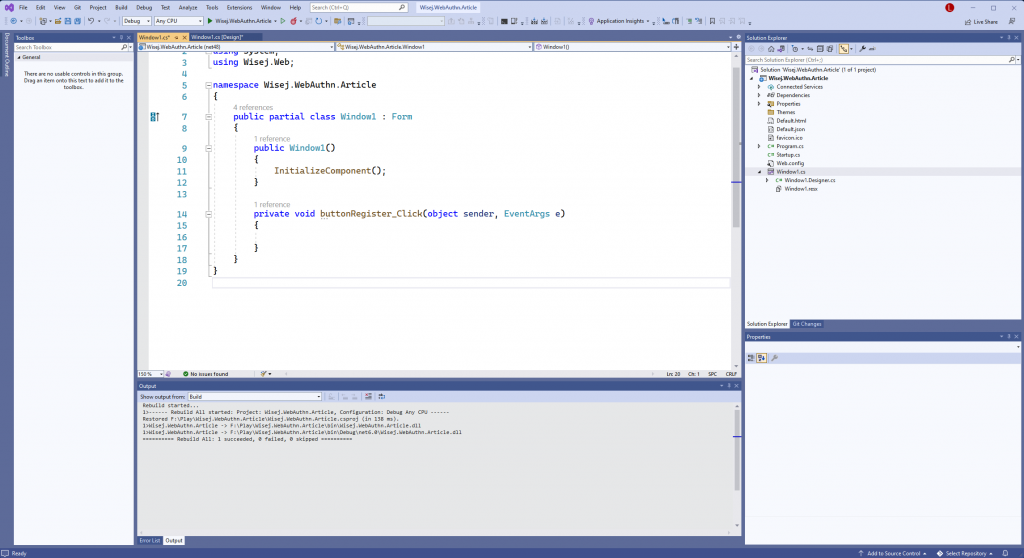This screenshot has width=1024, height=558.
Task: Start debugging with the green play button
Action: click(x=210, y=21)
